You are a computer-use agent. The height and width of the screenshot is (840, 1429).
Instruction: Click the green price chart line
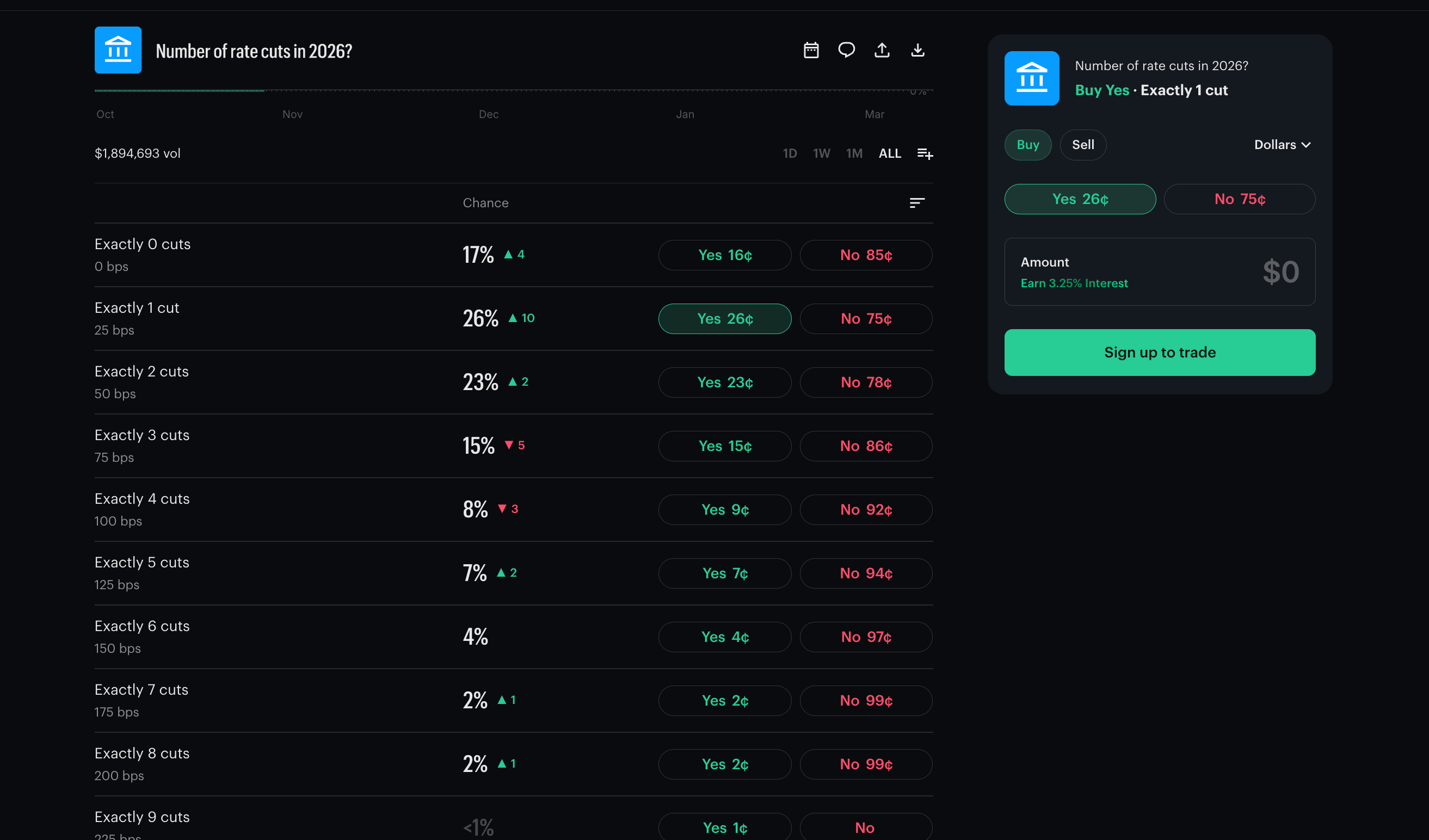pyautogui.click(x=179, y=91)
